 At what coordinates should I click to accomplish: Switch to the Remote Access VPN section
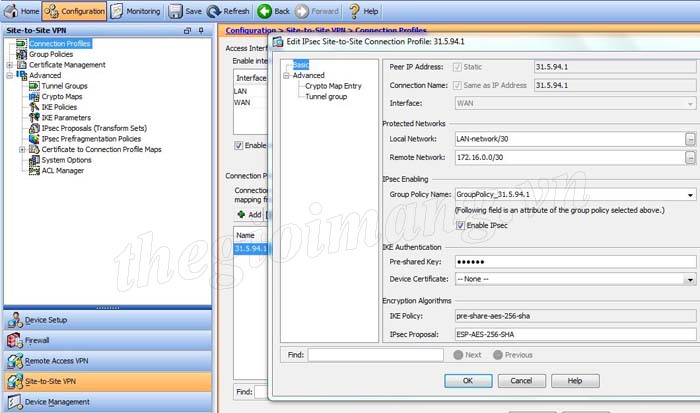point(108,361)
